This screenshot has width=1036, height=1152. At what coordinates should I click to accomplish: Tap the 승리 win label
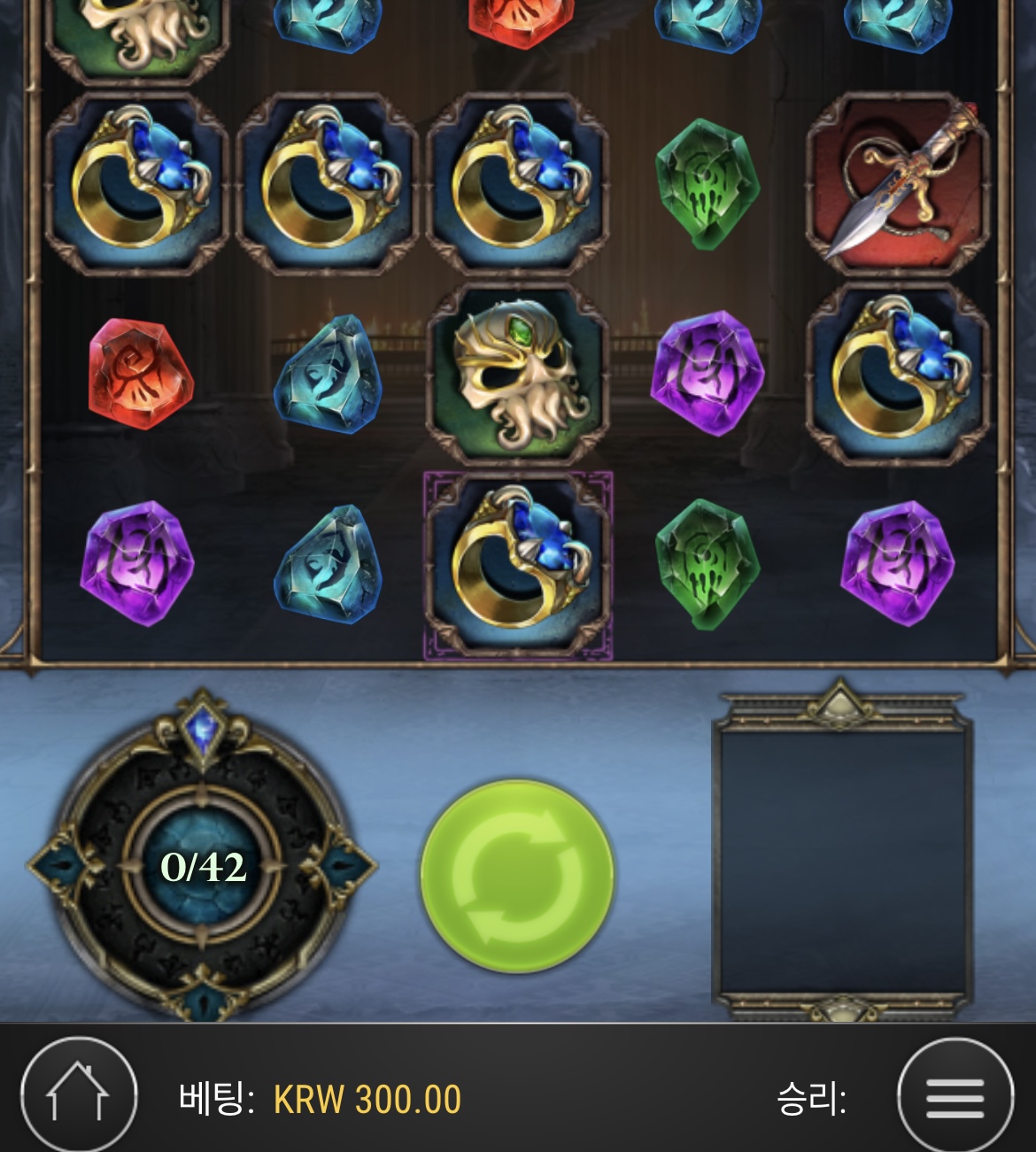(x=811, y=1099)
